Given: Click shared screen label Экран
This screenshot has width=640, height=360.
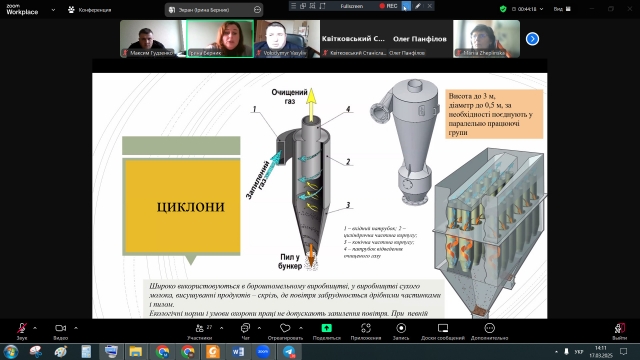Looking at the screenshot, I should click(204, 9).
